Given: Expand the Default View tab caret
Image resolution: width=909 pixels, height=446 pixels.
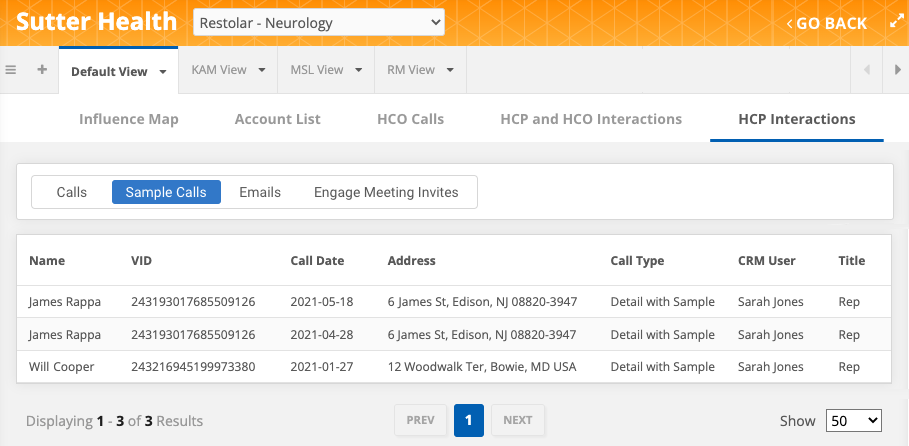Looking at the screenshot, I should (163, 71).
